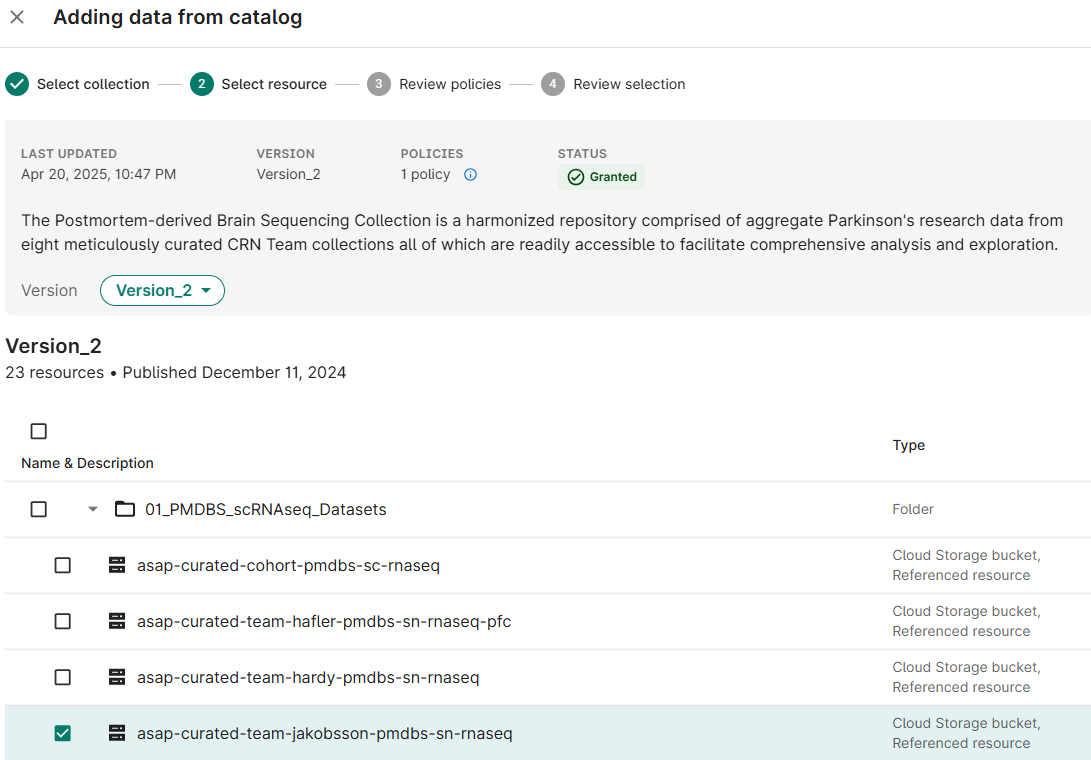Check the 01_PMDBS_scRNAseq_Datasets folder checkbox

(39, 510)
